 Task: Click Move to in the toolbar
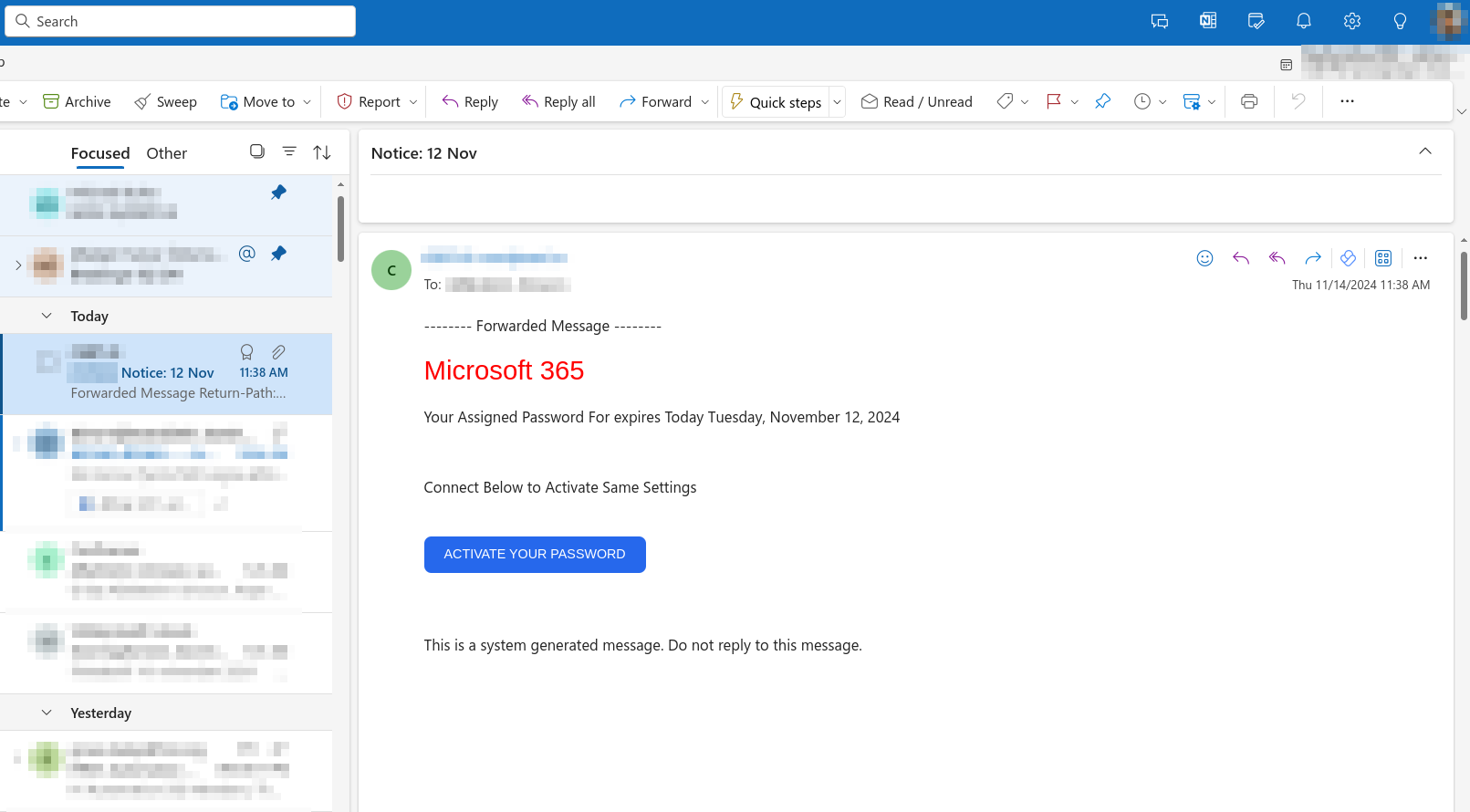pyautogui.click(x=257, y=101)
